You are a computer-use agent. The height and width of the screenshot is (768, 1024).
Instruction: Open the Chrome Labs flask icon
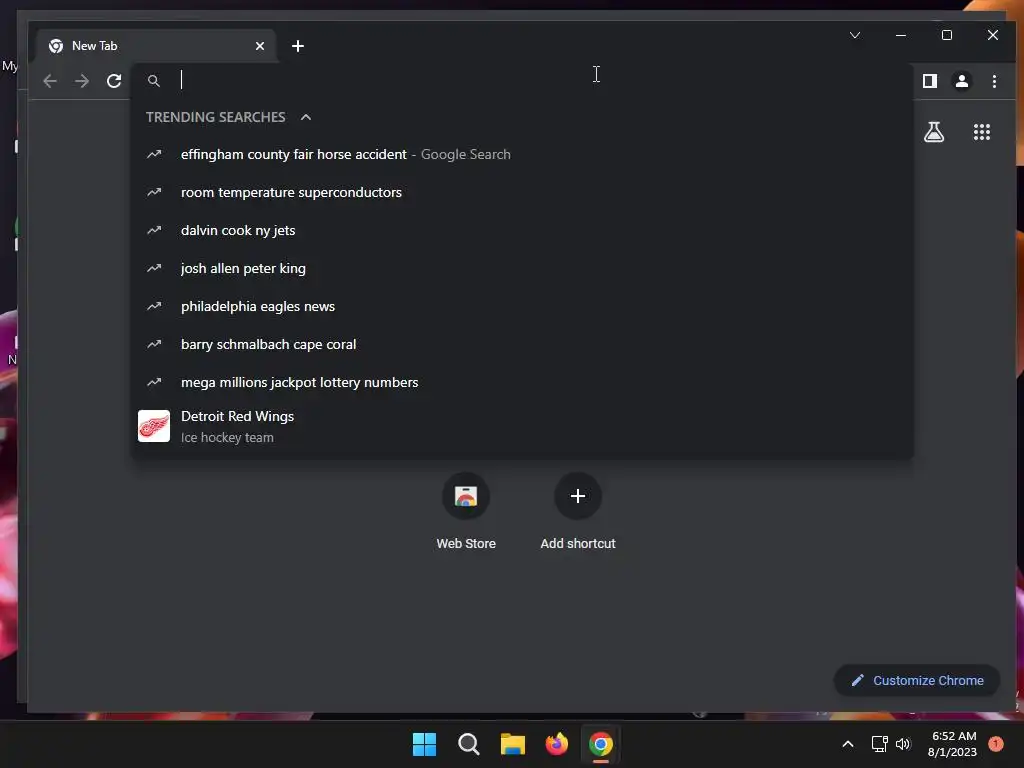(x=934, y=132)
